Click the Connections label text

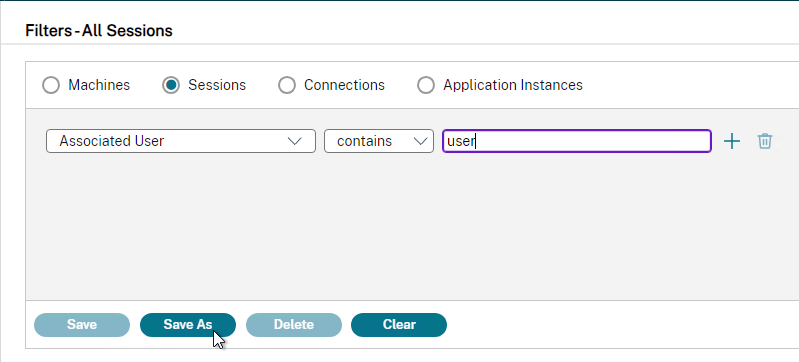coord(344,85)
